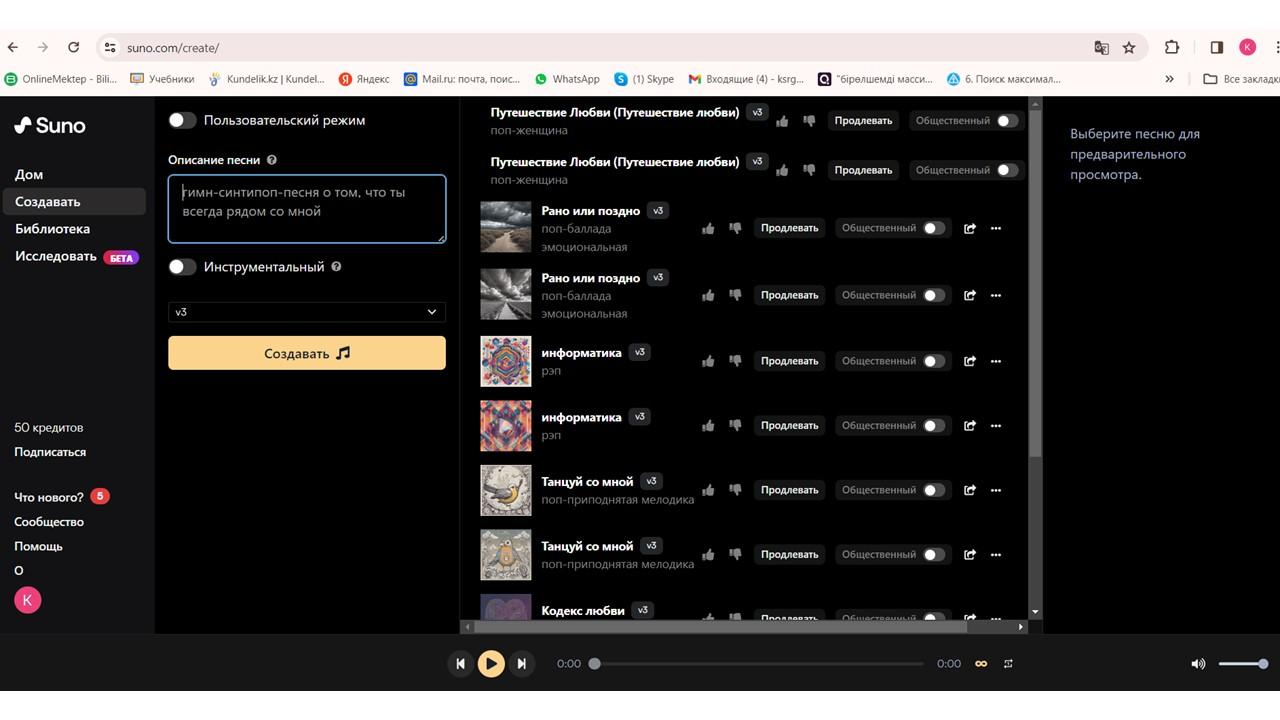Mute the player volume speaker icon

[1198, 664]
